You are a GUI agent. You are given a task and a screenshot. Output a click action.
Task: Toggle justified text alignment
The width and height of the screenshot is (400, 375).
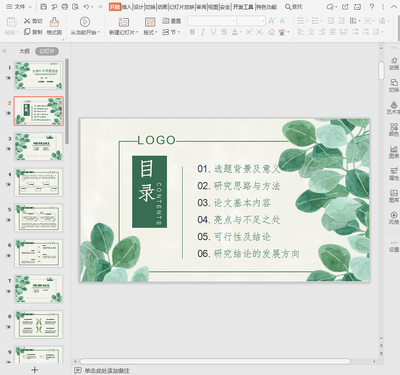coord(333,32)
